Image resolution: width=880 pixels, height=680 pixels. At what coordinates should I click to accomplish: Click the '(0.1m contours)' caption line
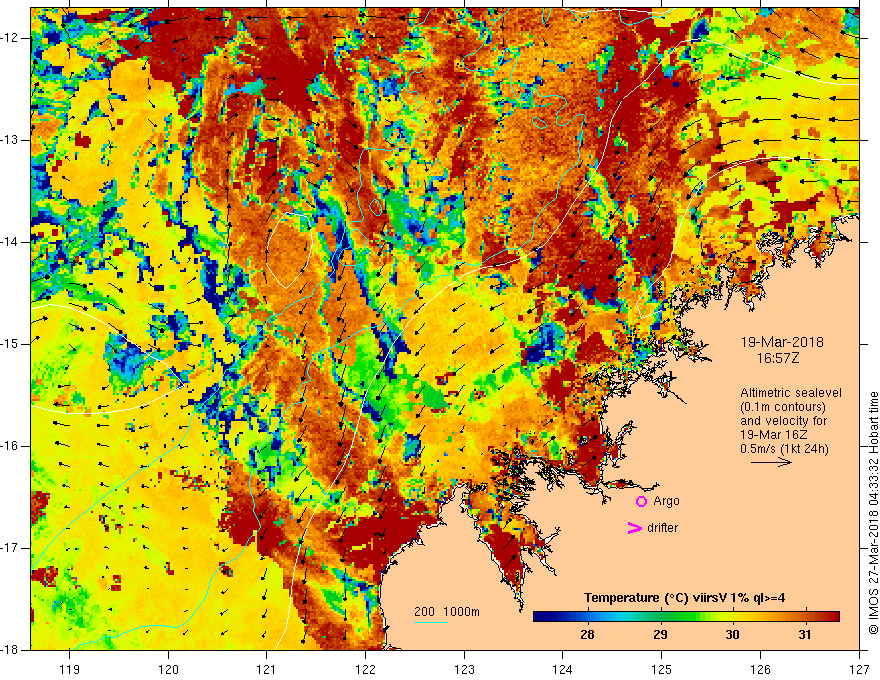click(782, 407)
